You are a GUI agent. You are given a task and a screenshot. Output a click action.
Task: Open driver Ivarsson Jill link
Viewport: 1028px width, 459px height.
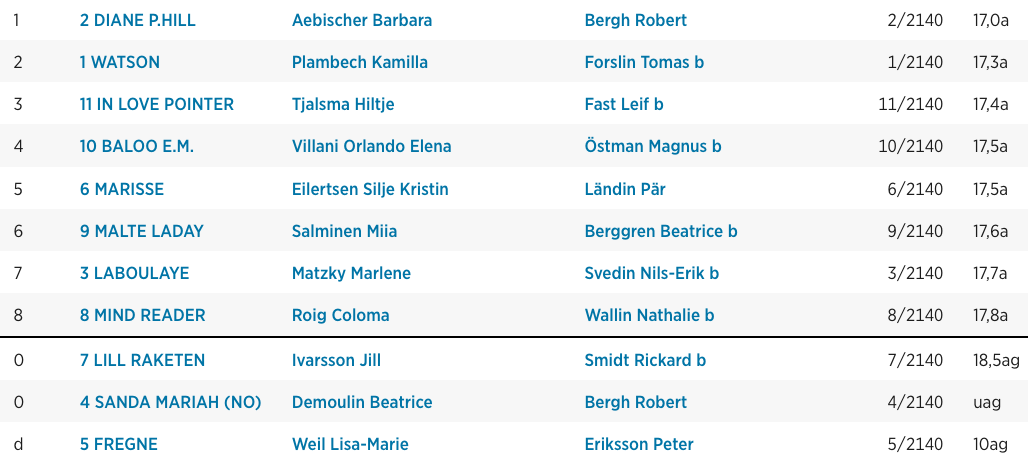pos(336,361)
